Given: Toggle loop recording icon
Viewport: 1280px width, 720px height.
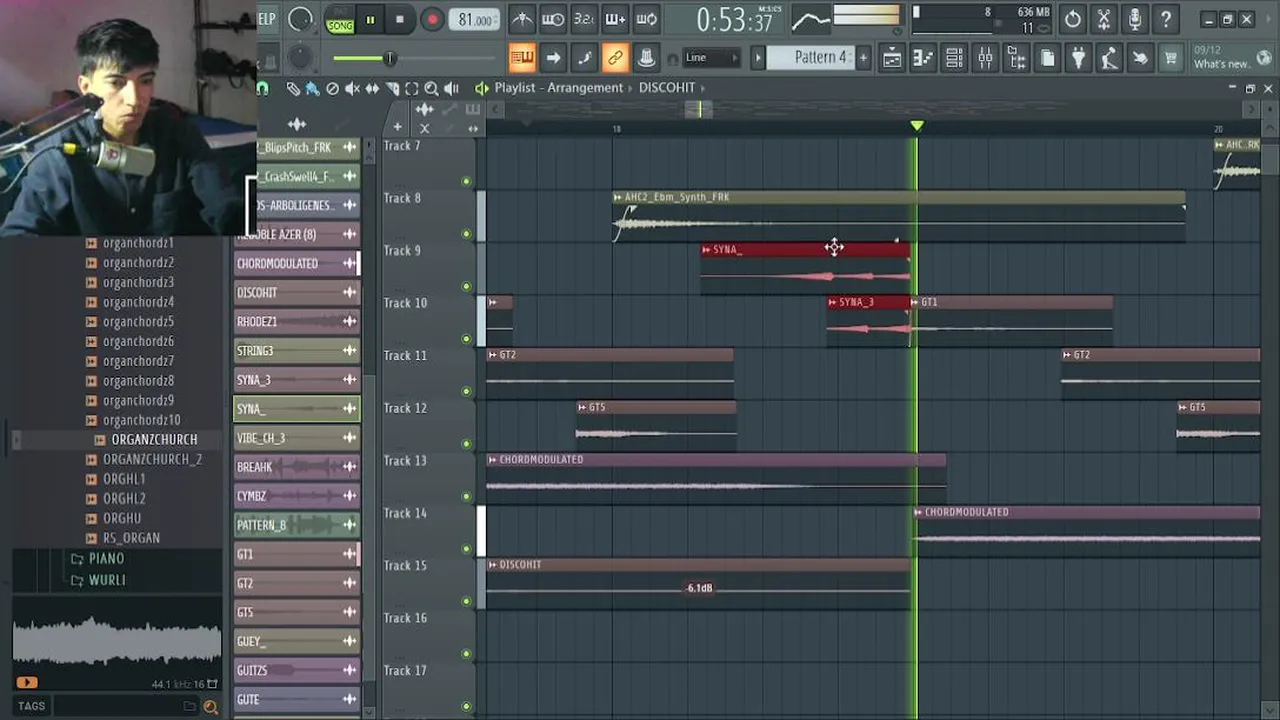Looking at the screenshot, I should coord(647,19).
